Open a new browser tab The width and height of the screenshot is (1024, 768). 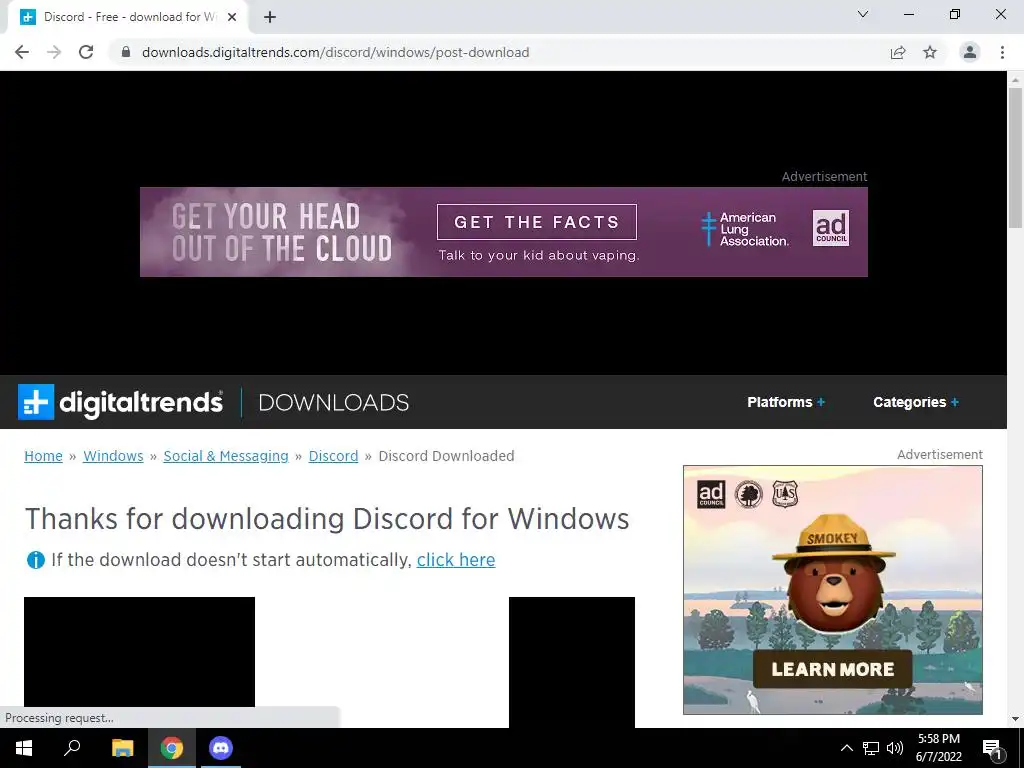[270, 17]
